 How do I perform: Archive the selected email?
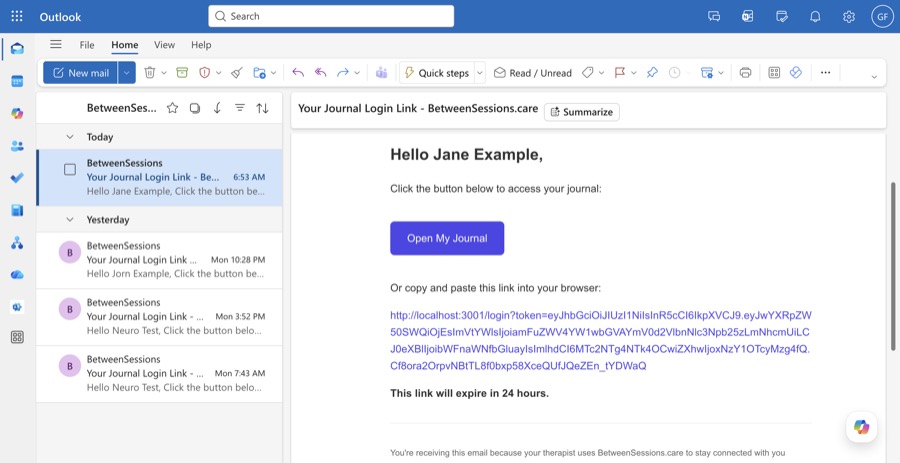[x=182, y=73]
